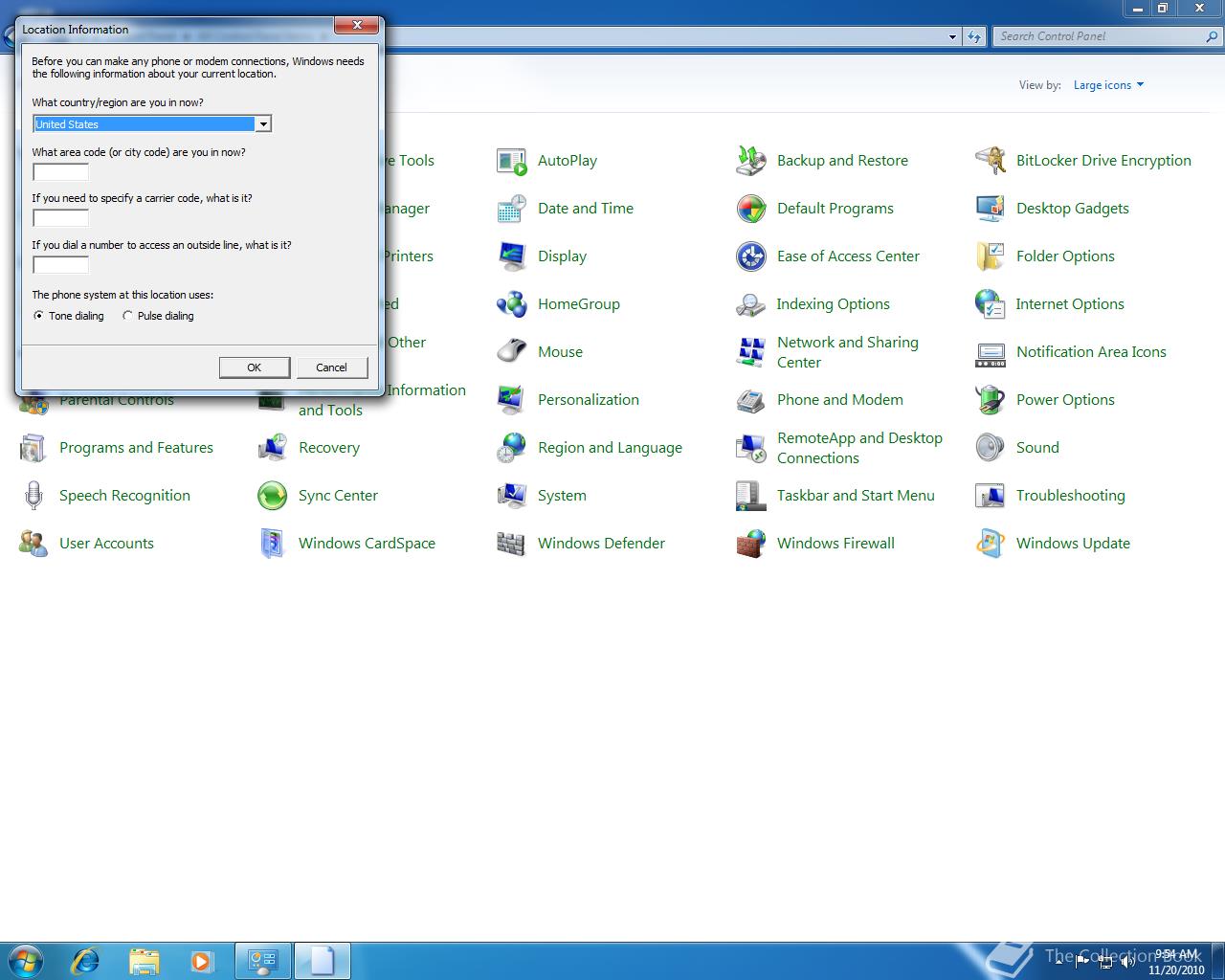The image size is (1225, 980).
Task: Open Windows Defender icon
Action: click(x=512, y=544)
